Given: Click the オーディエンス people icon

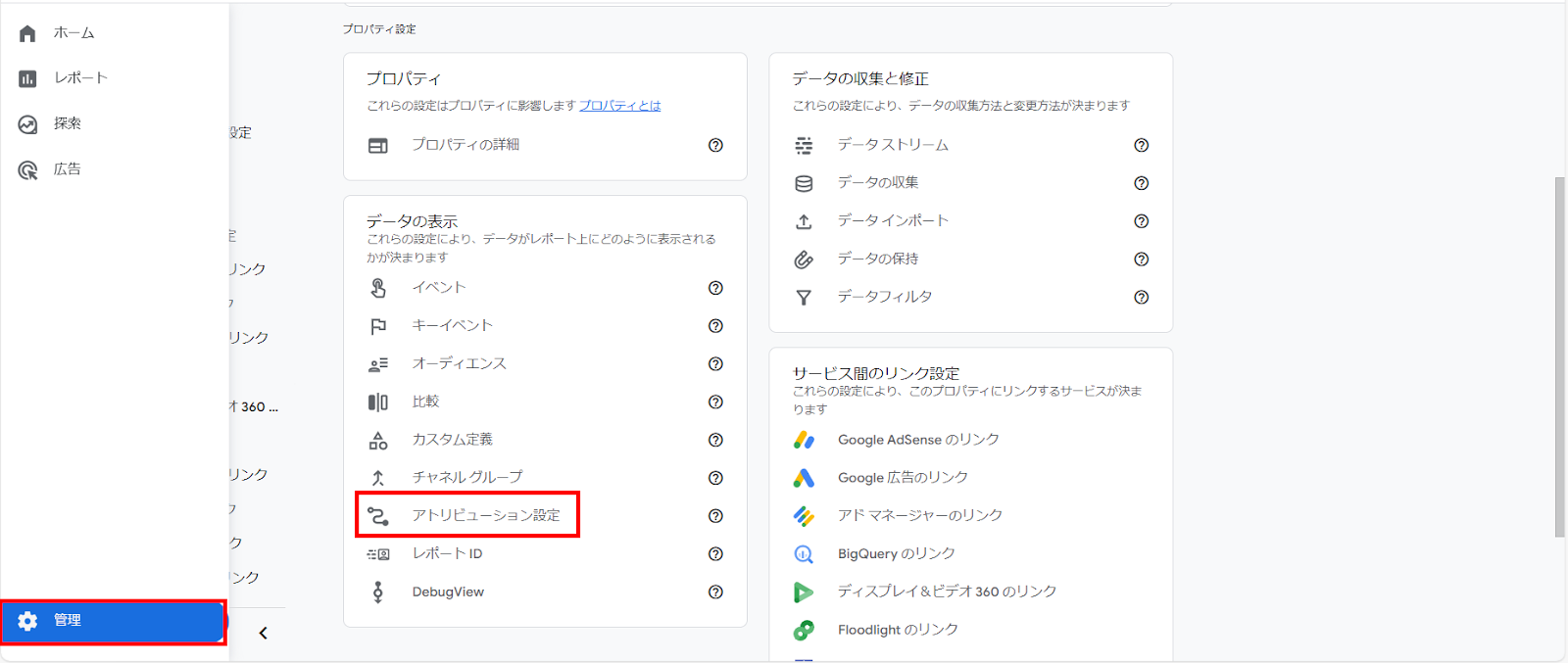Looking at the screenshot, I should pyautogui.click(x=378, y=364).
